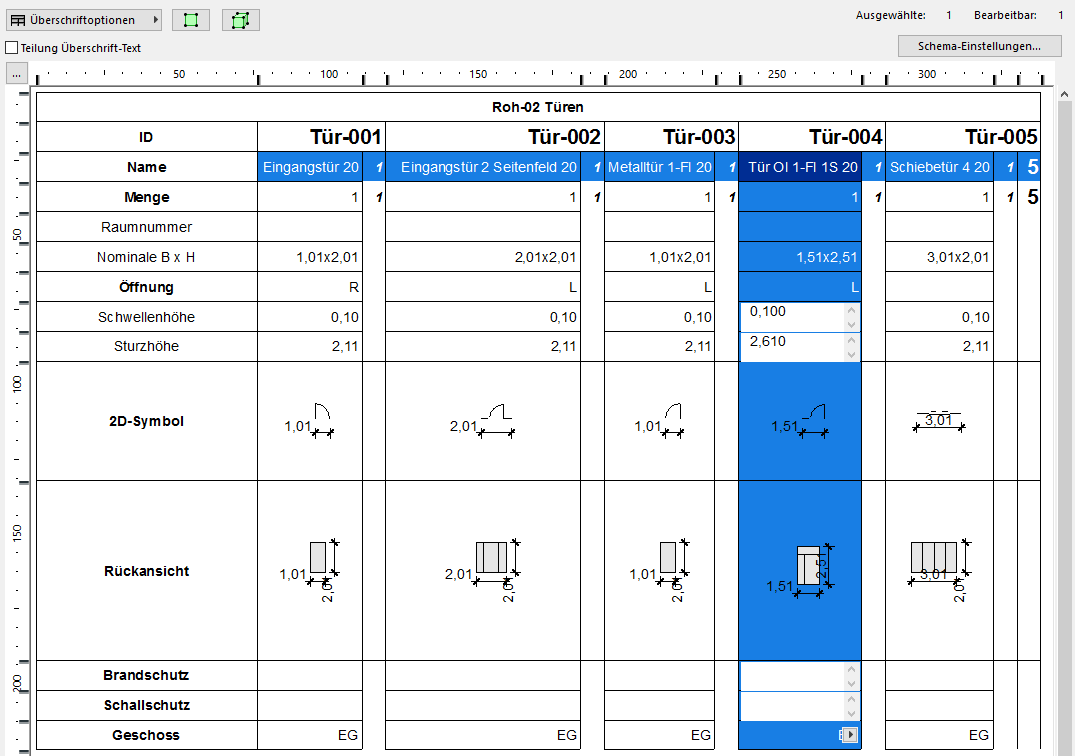Click the Schiebetür 4 20 cell

(939, 167)
